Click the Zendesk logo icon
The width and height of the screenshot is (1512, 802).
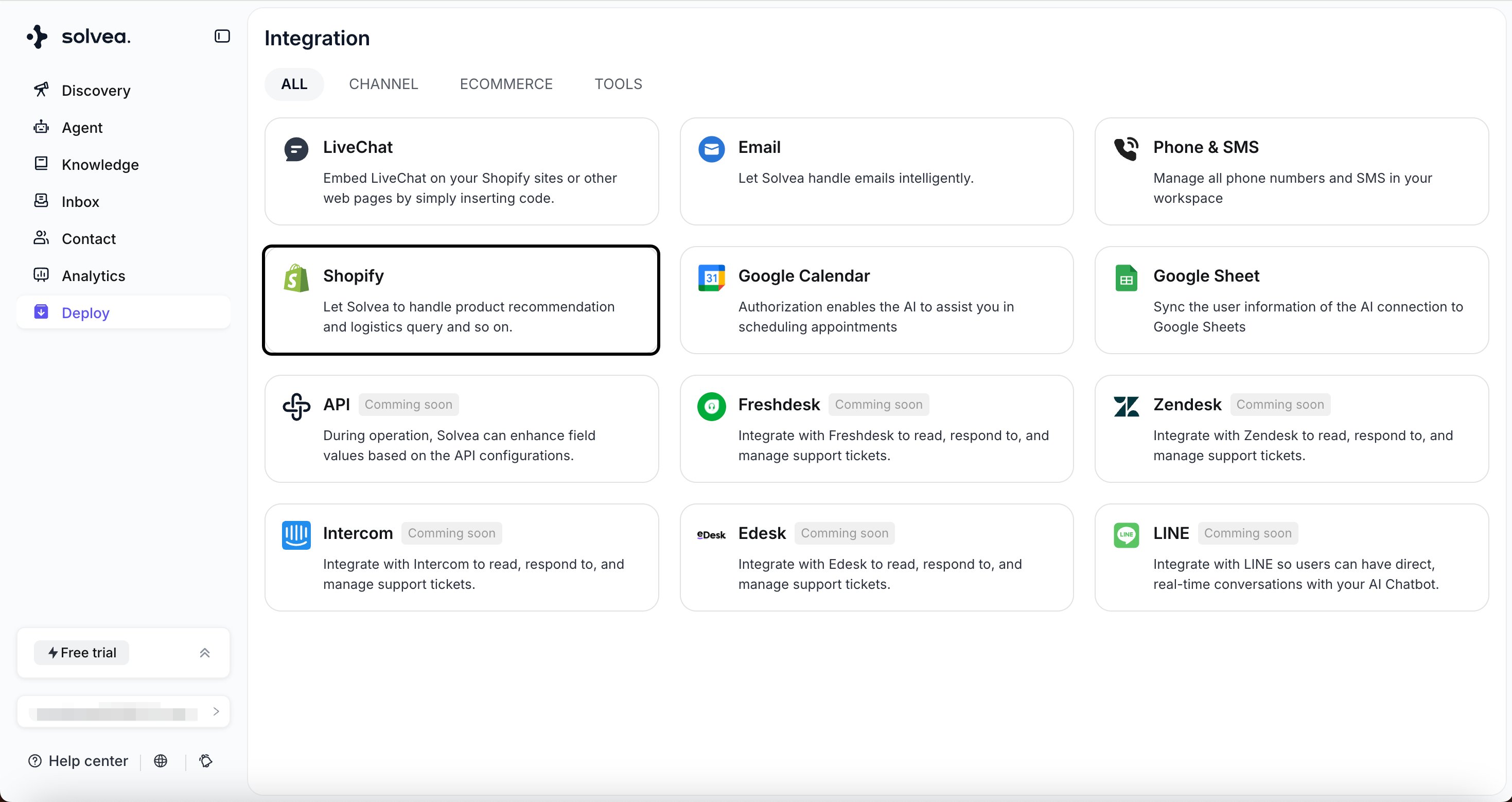click(1127, 406)
